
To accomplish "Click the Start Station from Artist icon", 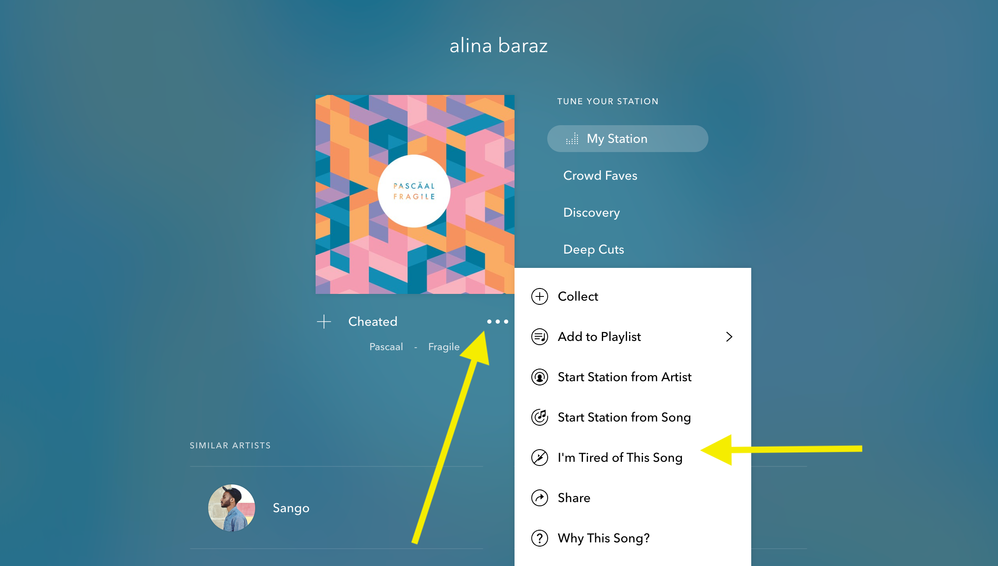I will click(539, 377).
